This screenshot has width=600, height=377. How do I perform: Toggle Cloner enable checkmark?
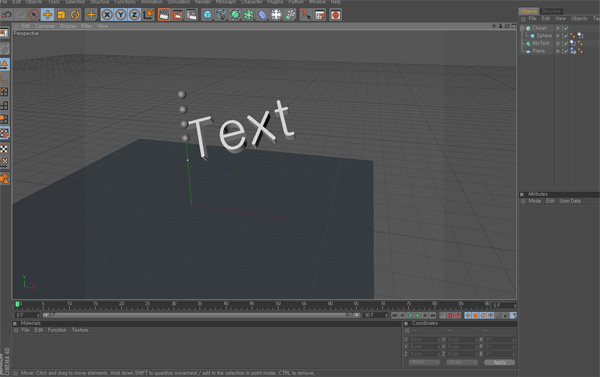566,28
